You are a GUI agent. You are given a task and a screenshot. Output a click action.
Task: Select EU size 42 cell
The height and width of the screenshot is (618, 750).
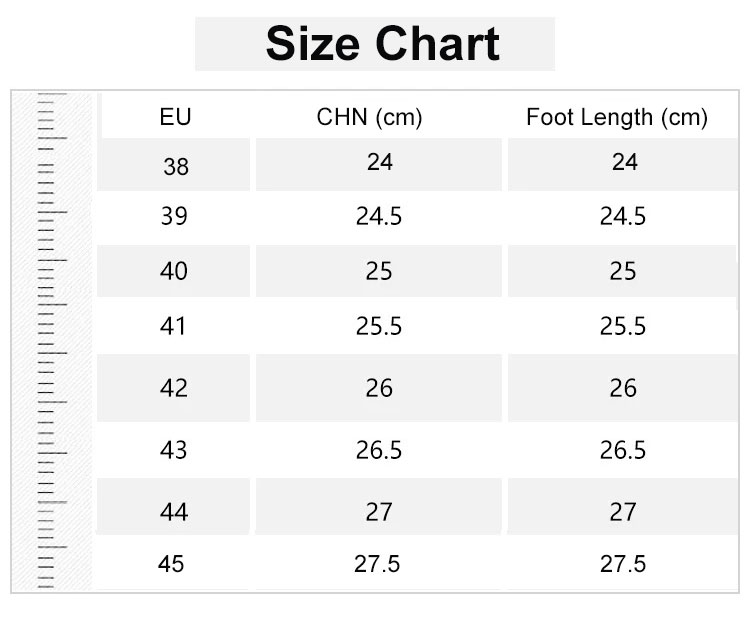pyautogui.click(x=174, y=388)
